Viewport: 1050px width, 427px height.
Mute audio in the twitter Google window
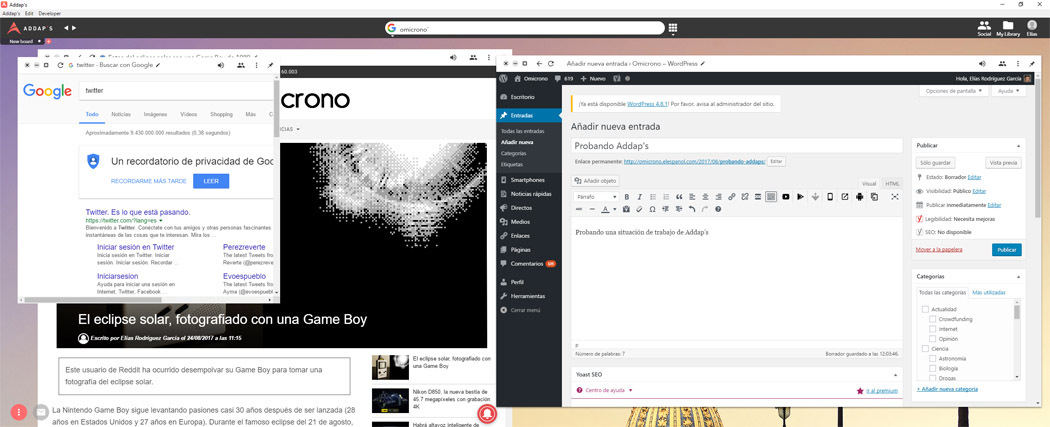[x=220, y=65]
